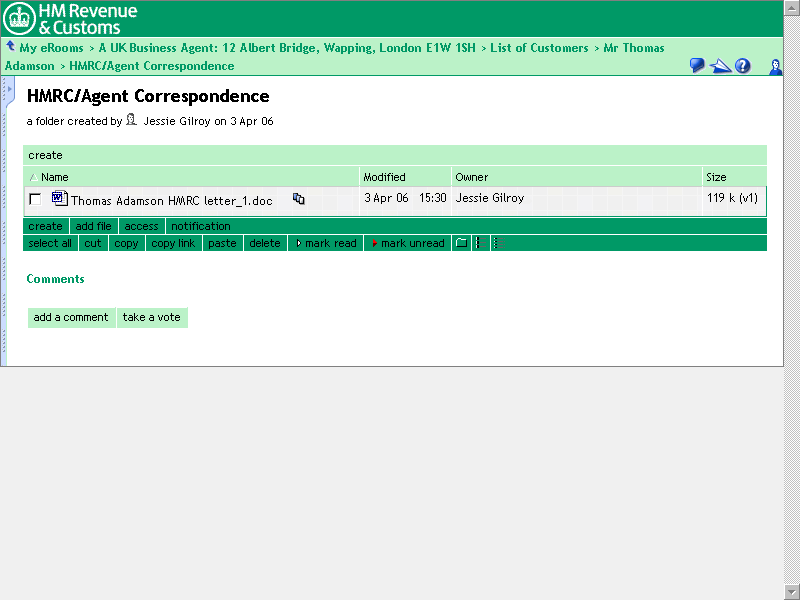The image size is (800, 600).
Task: Click the up arrow beside My eRooms
Action: pyautogui.click(x=10, y=46)
